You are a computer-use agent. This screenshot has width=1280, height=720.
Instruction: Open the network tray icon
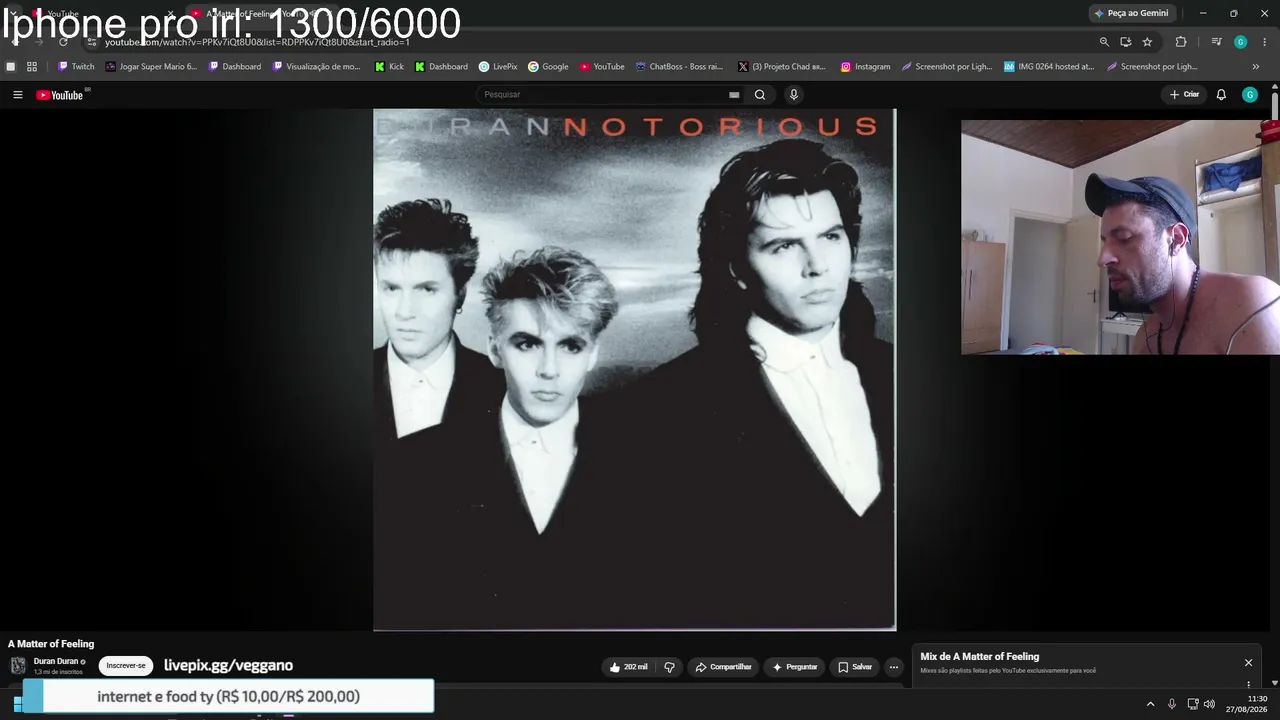click(x=1192, y=704)
